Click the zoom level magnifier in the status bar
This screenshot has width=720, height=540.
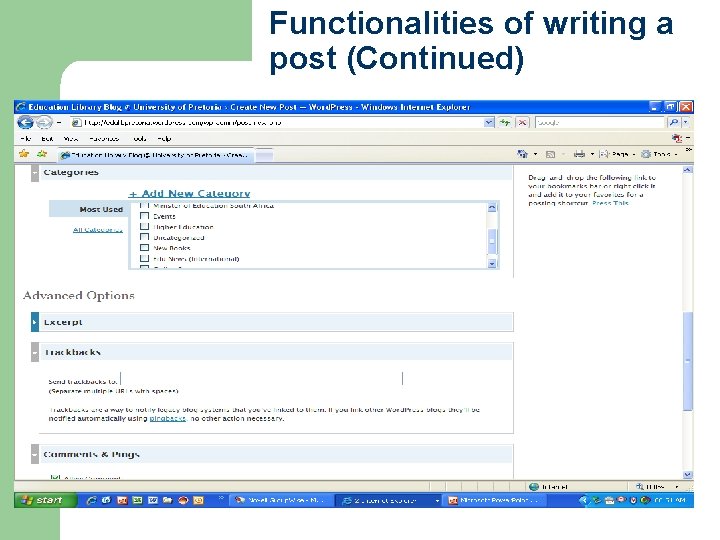pos(640,487)
